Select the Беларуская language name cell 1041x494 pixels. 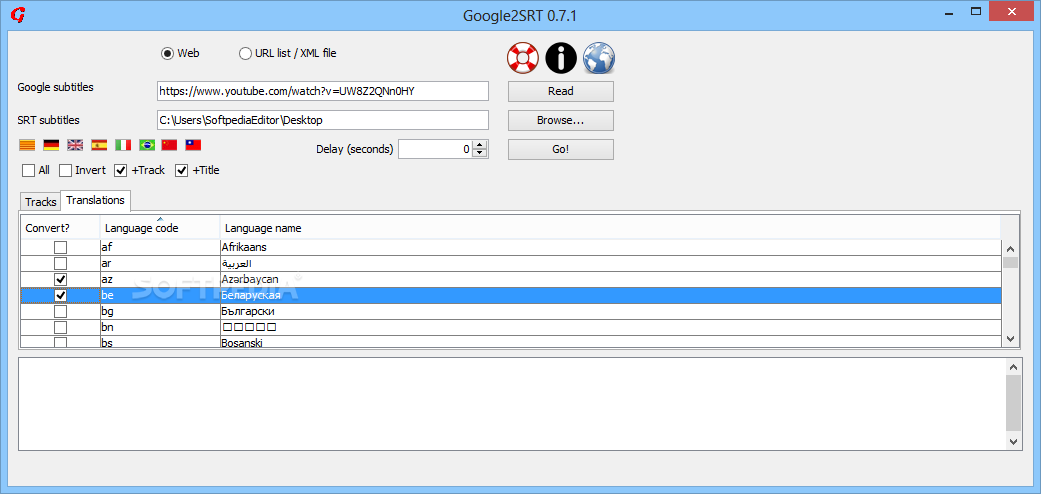pyautogui.click(x=610, y=295)
